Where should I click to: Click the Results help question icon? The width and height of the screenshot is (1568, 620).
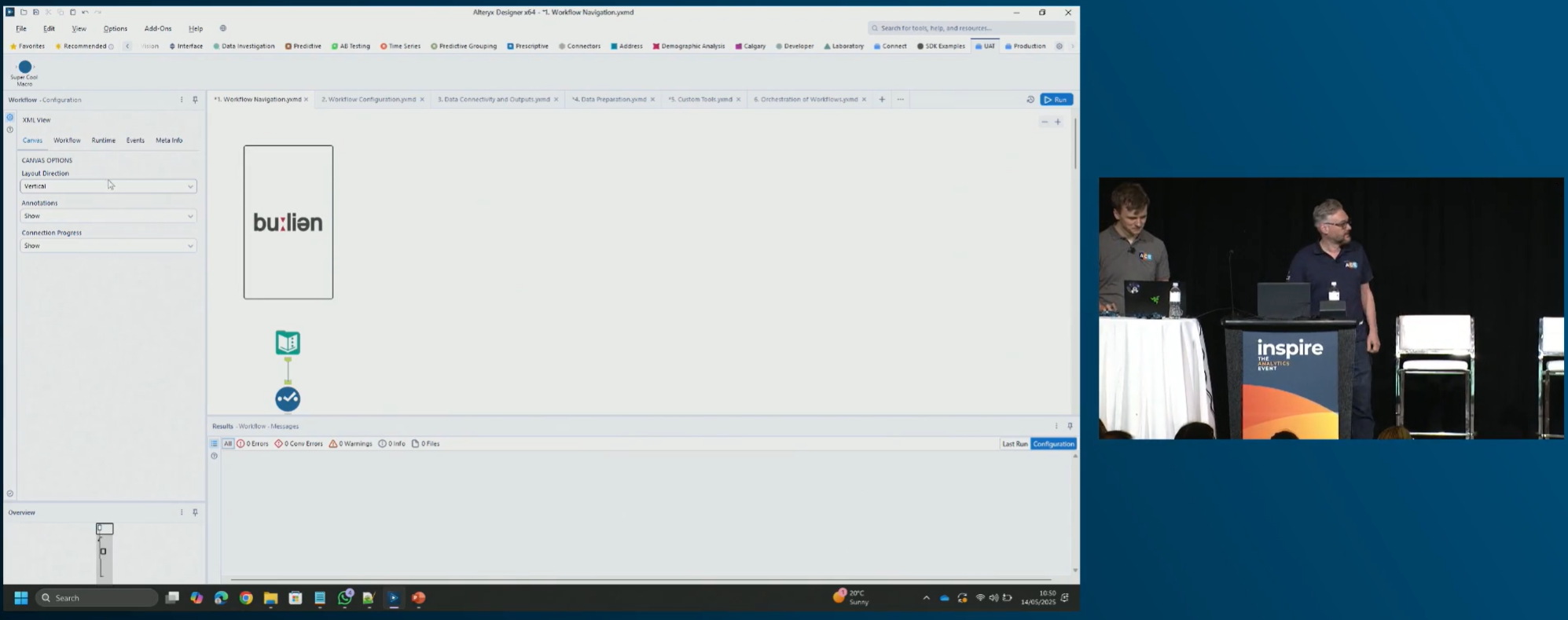pyautogui.click(x=214, y=456)
